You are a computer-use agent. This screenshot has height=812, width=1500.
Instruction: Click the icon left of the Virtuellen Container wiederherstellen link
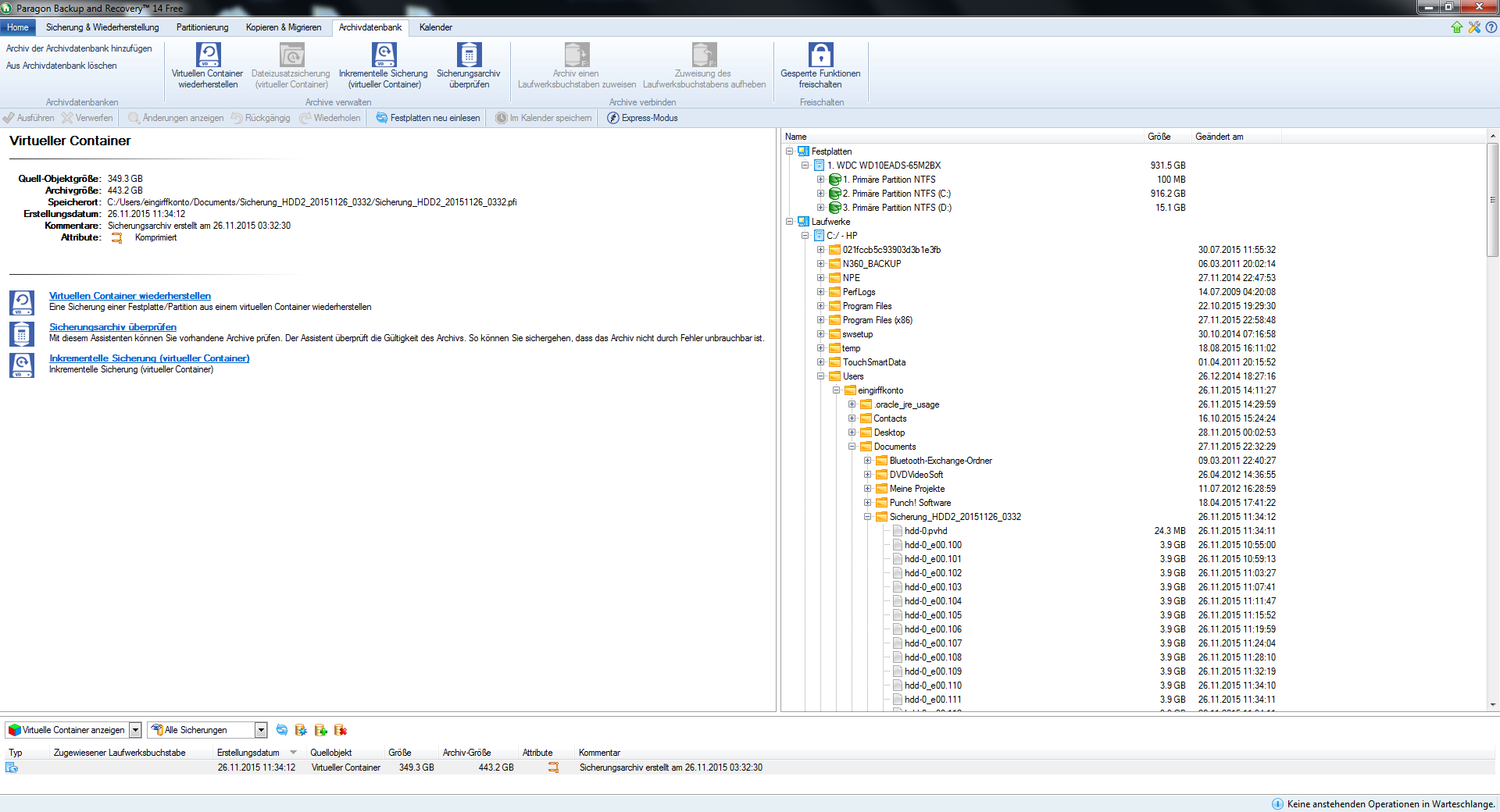[x=22, y=302]
